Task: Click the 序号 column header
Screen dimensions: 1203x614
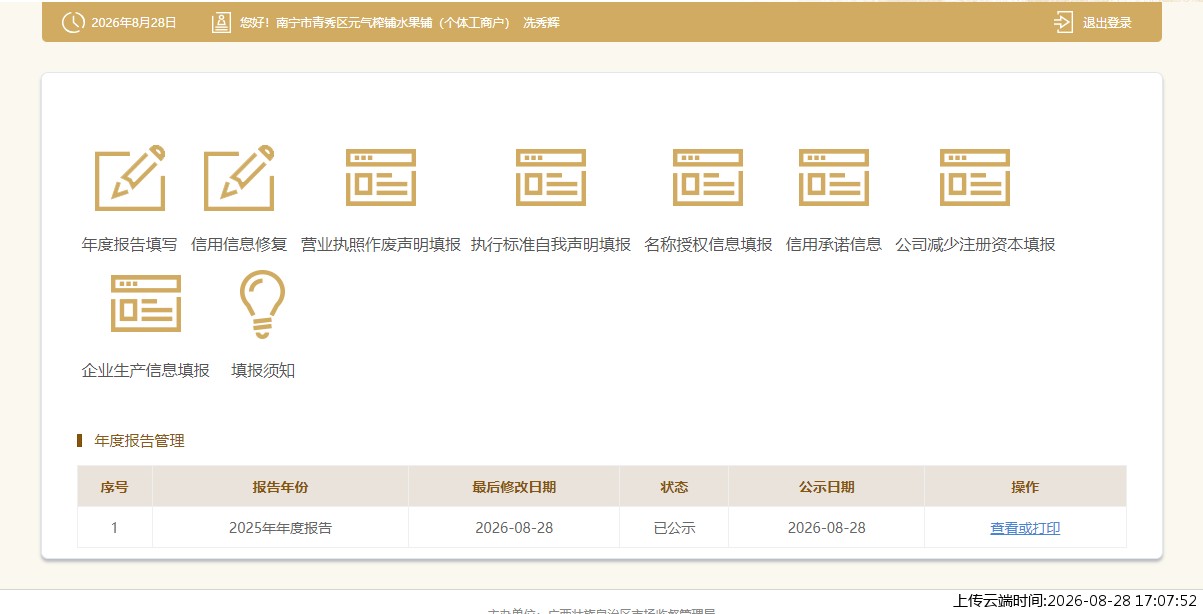Action: click(x=114, y=487)
